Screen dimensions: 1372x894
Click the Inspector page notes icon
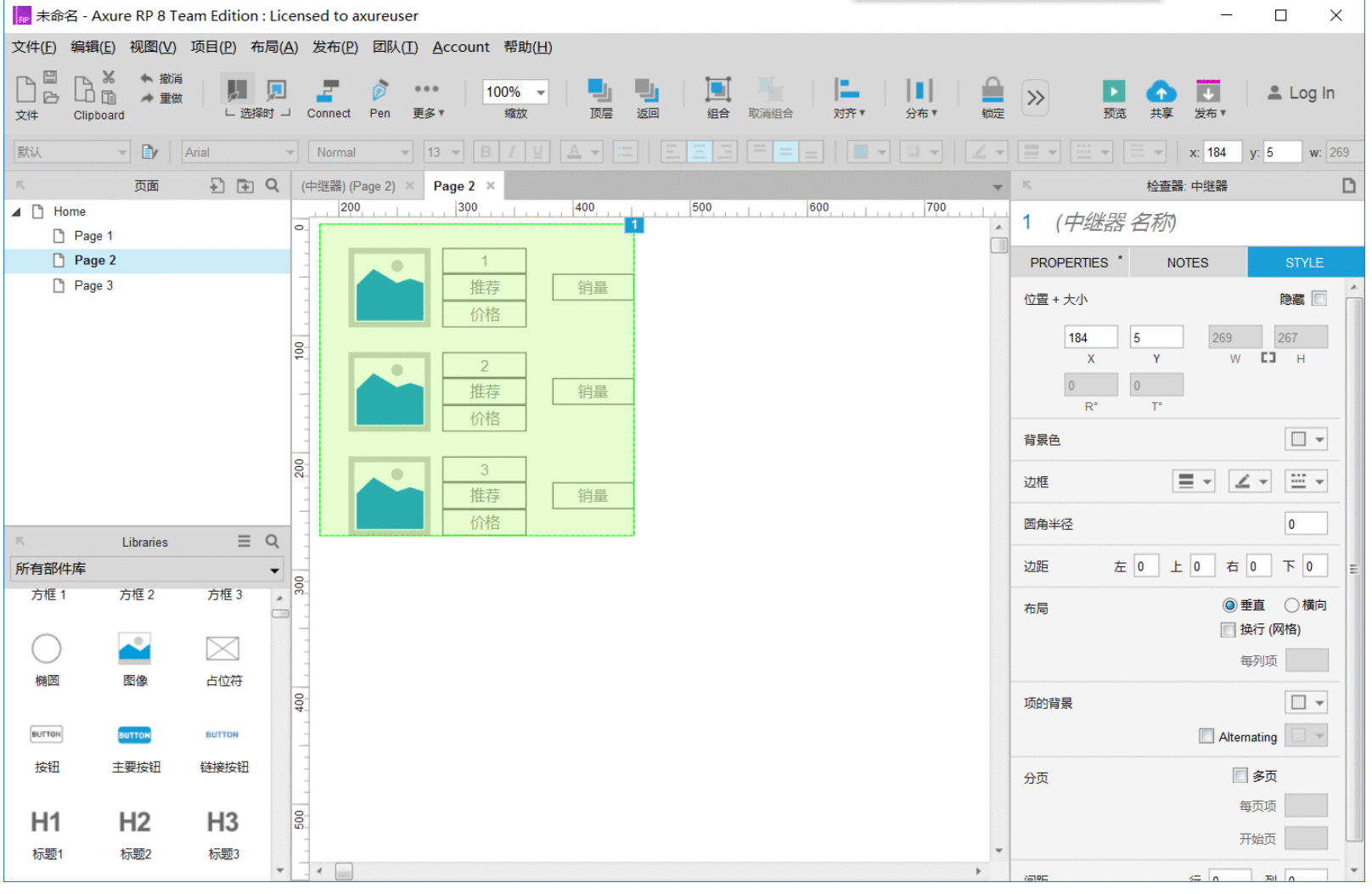[x=1348, y=186]
